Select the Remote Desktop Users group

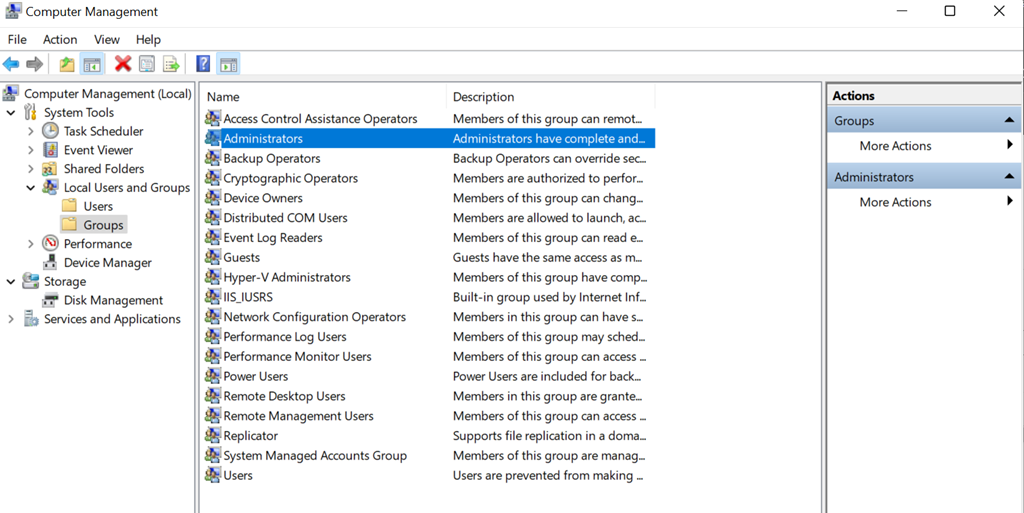pos(284,396)
